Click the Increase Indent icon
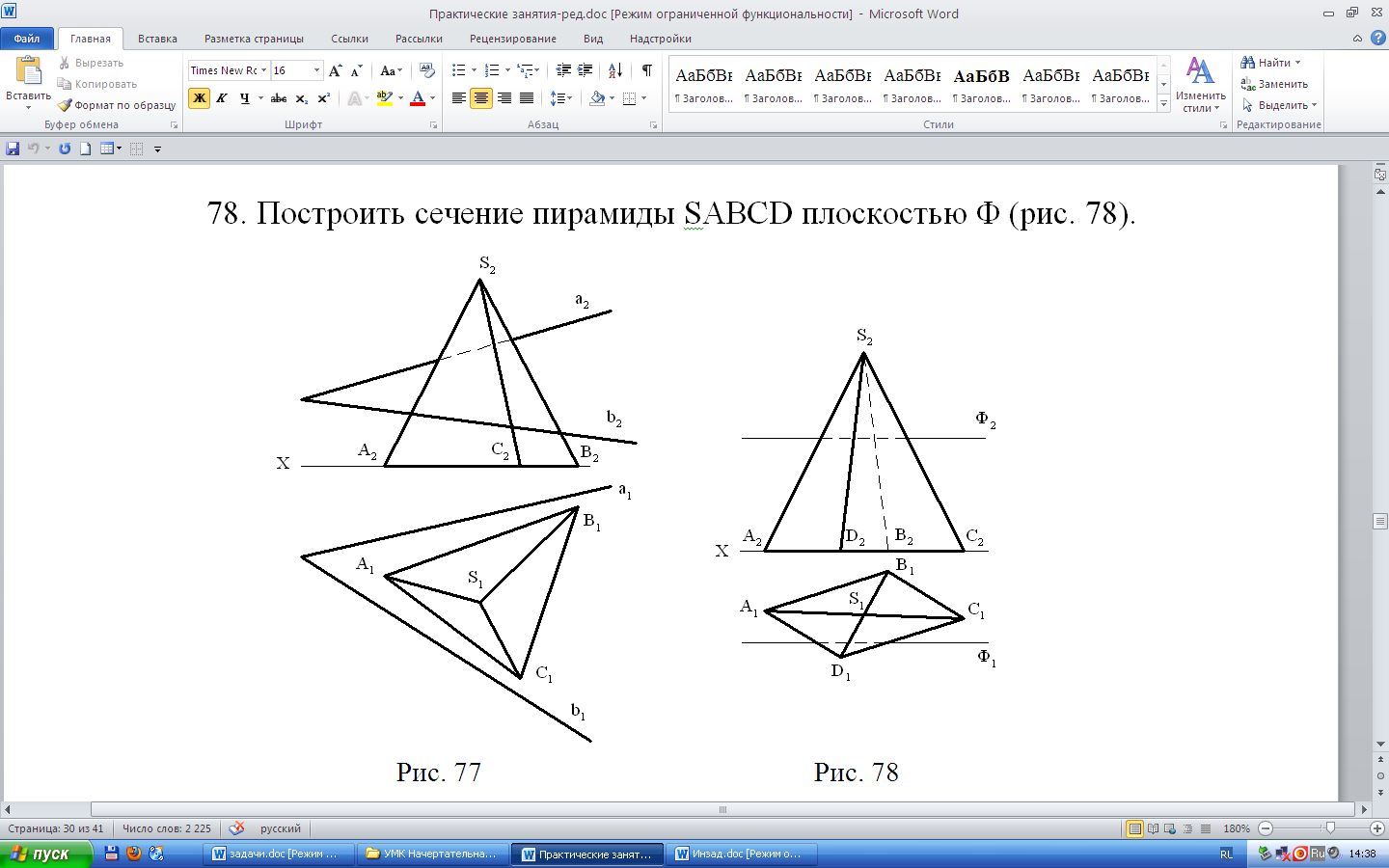 (585, 70)
